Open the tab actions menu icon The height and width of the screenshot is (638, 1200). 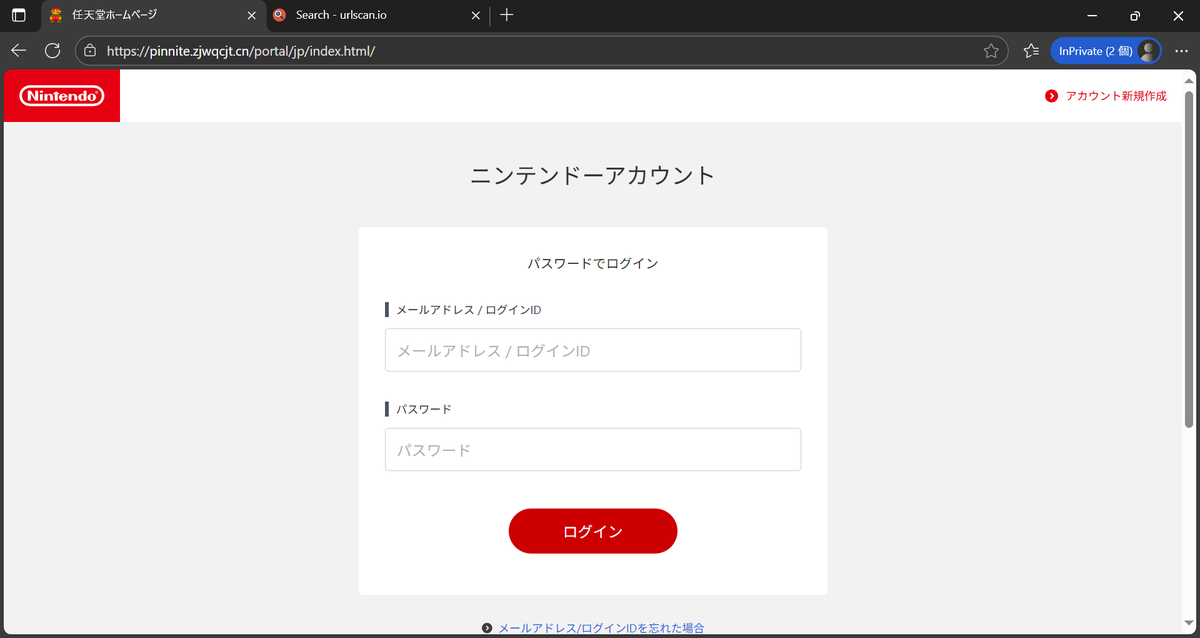[18, 15]
